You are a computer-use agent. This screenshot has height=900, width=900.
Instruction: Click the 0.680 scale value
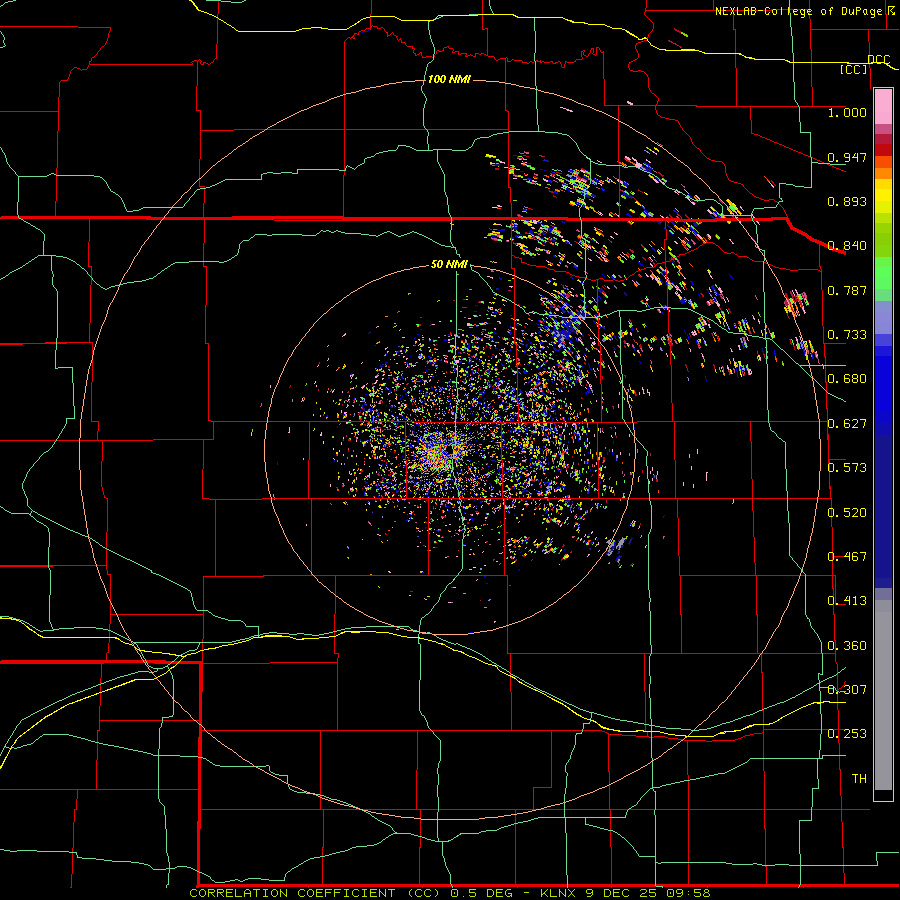click(x=847, y=379)
